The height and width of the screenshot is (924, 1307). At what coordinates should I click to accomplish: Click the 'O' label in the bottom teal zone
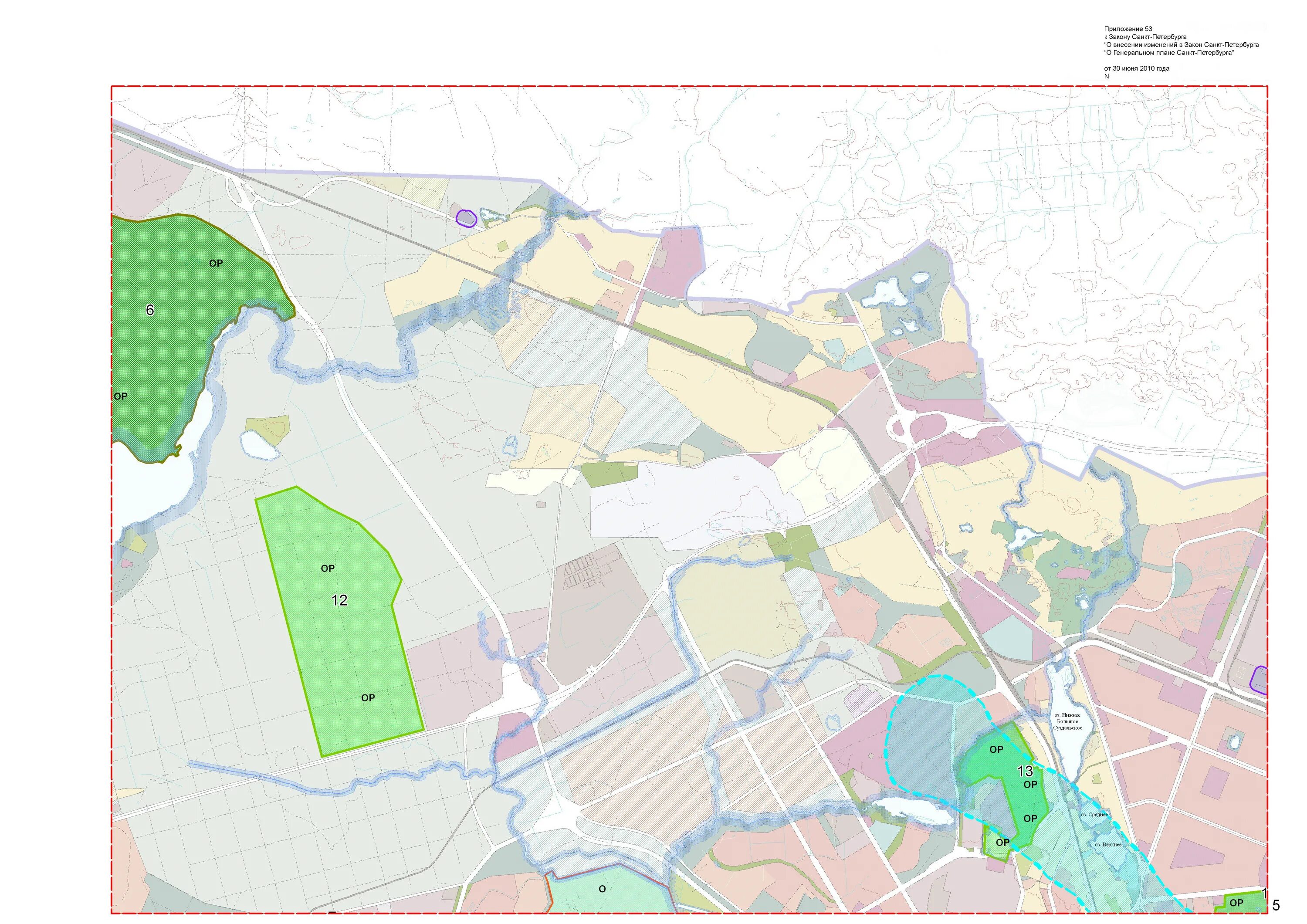click(602, 889)
